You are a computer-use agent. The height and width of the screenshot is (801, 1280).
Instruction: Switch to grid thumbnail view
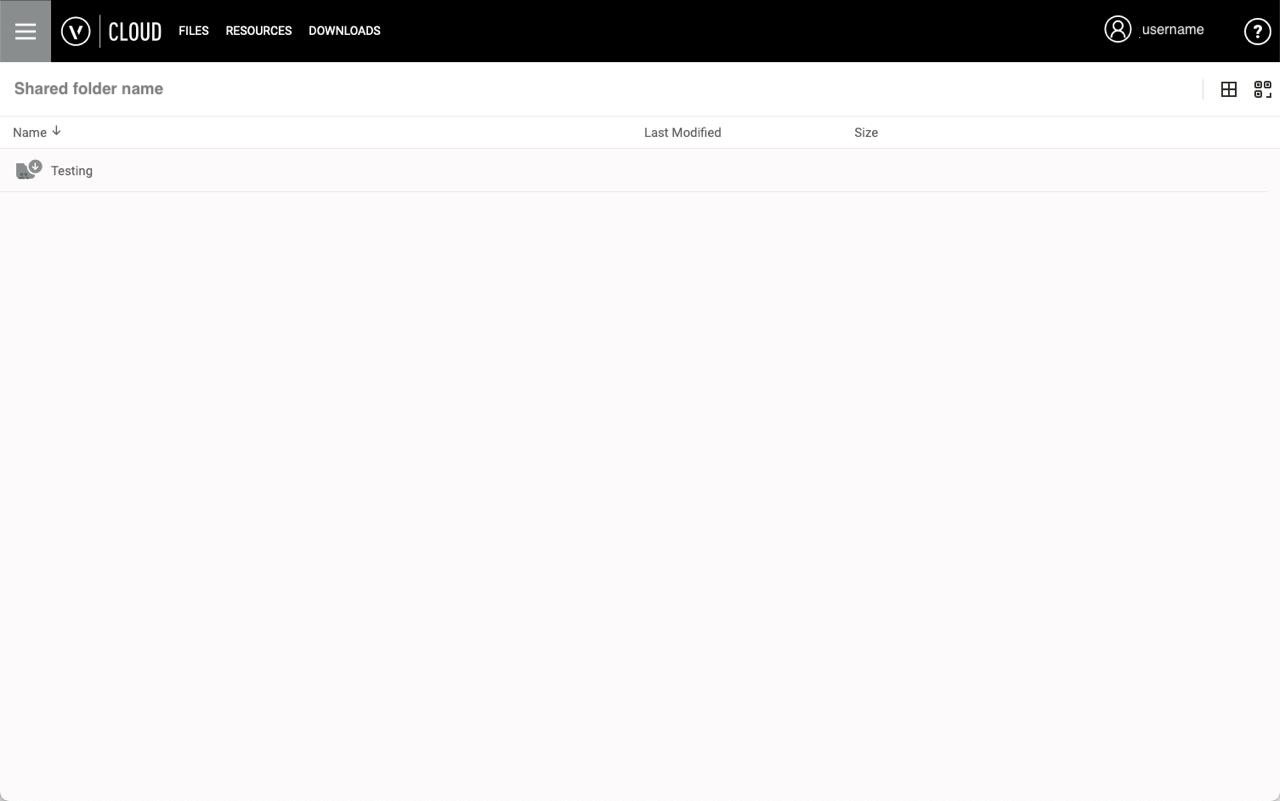(x=1229, y=89)
